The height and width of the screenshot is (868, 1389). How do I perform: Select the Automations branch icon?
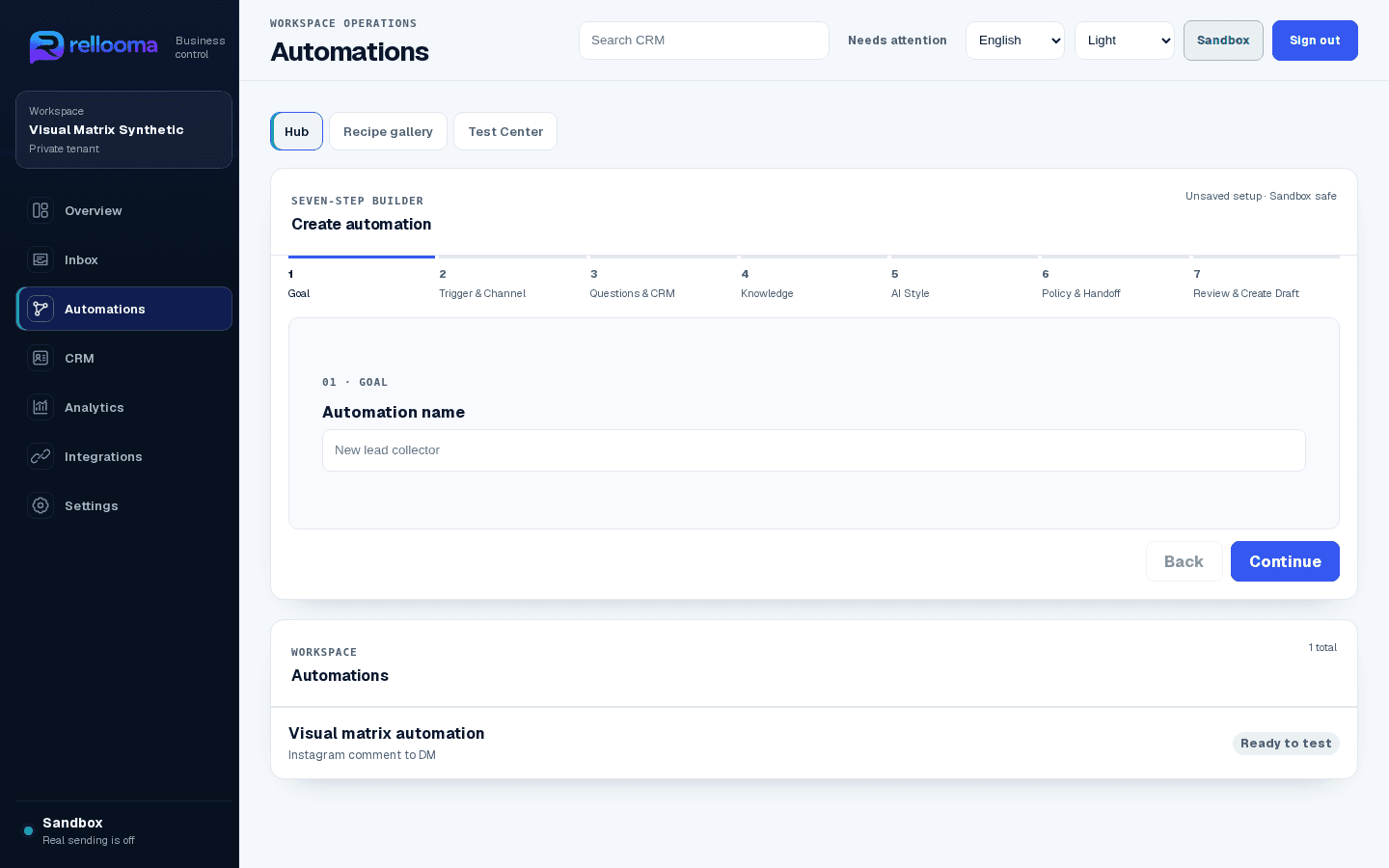click(x=41, y=309)
